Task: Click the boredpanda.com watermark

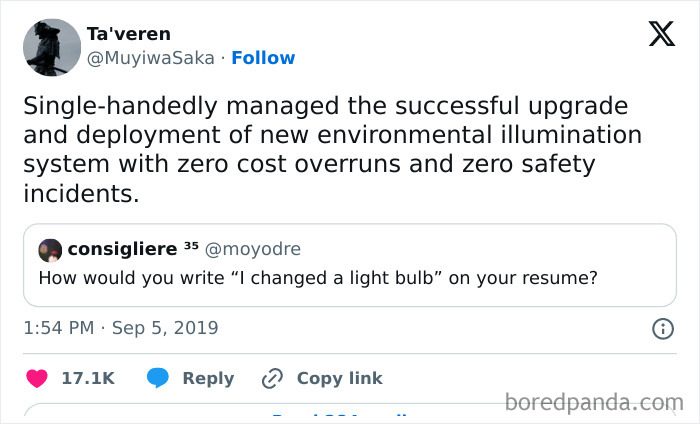Action: 594,403
